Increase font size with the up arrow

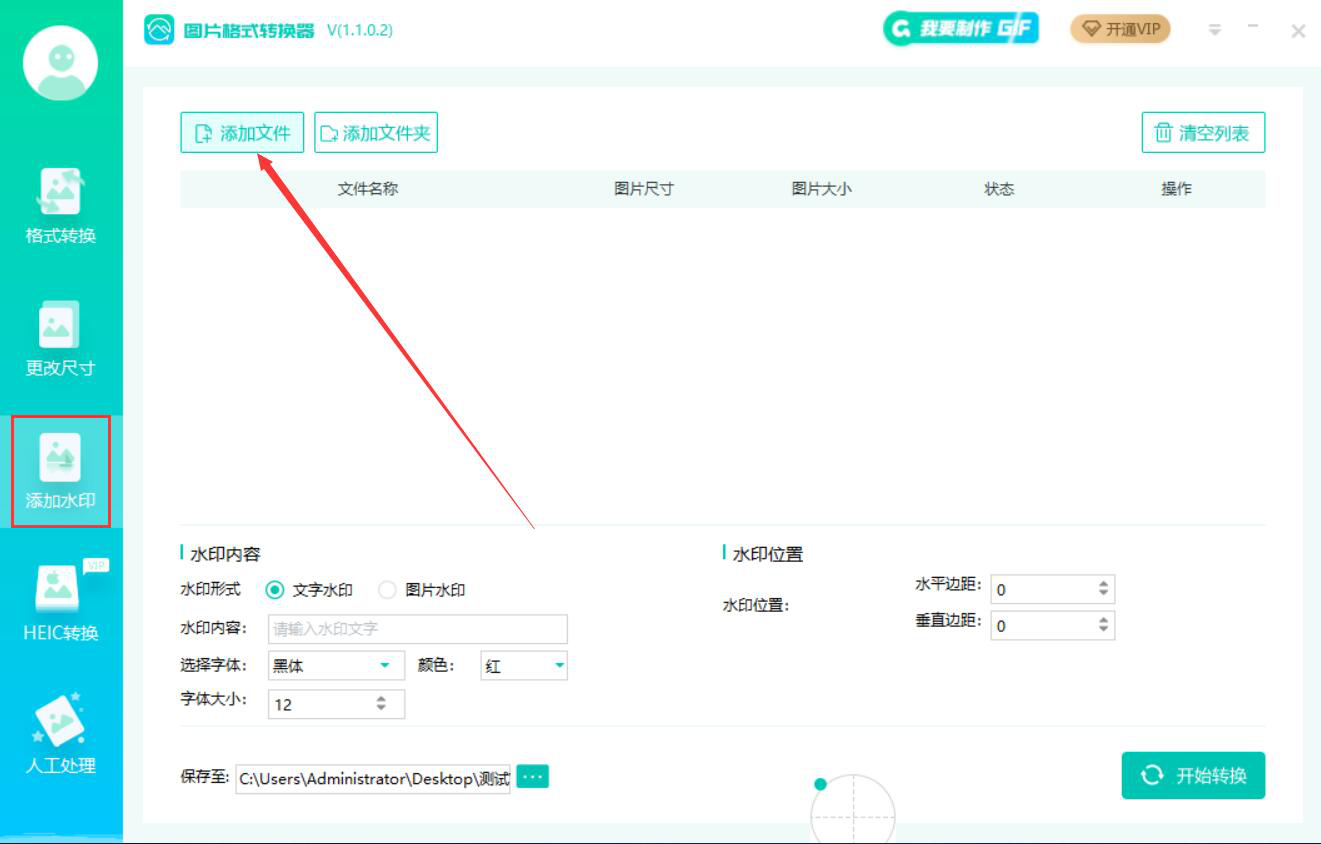pos(381,699)
